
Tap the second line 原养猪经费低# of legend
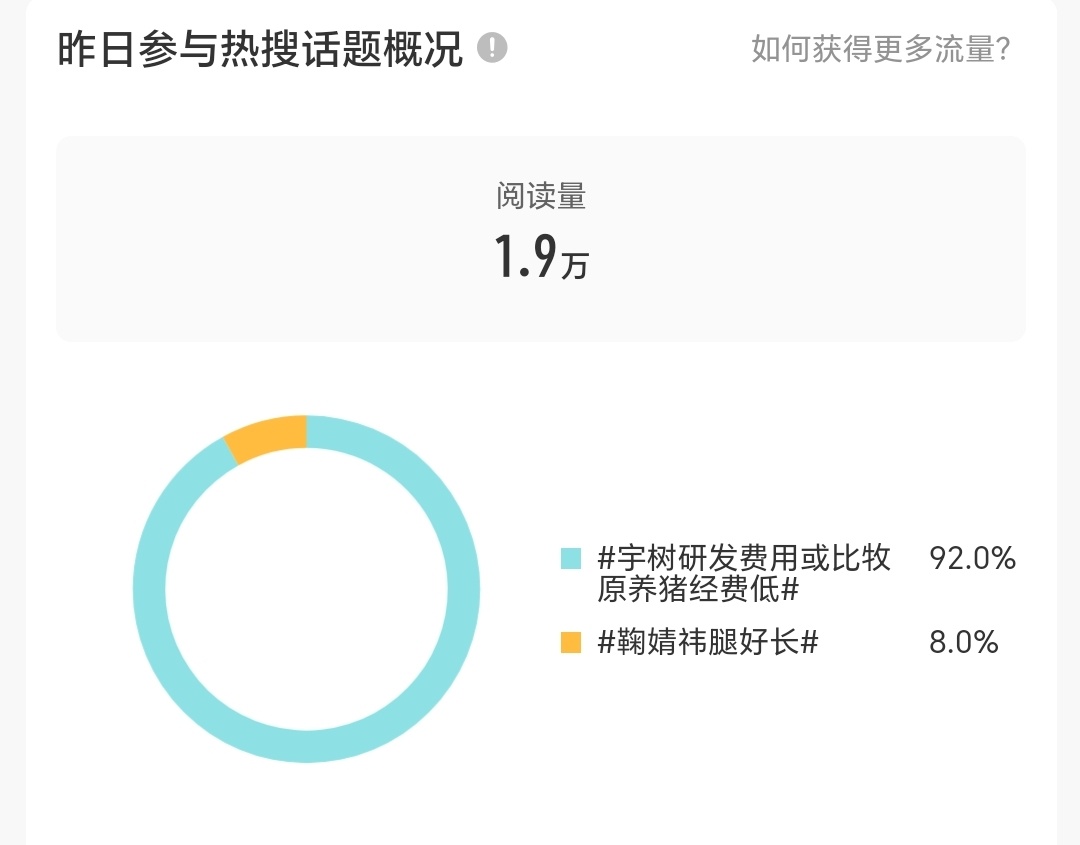click(x=697, y=590)
